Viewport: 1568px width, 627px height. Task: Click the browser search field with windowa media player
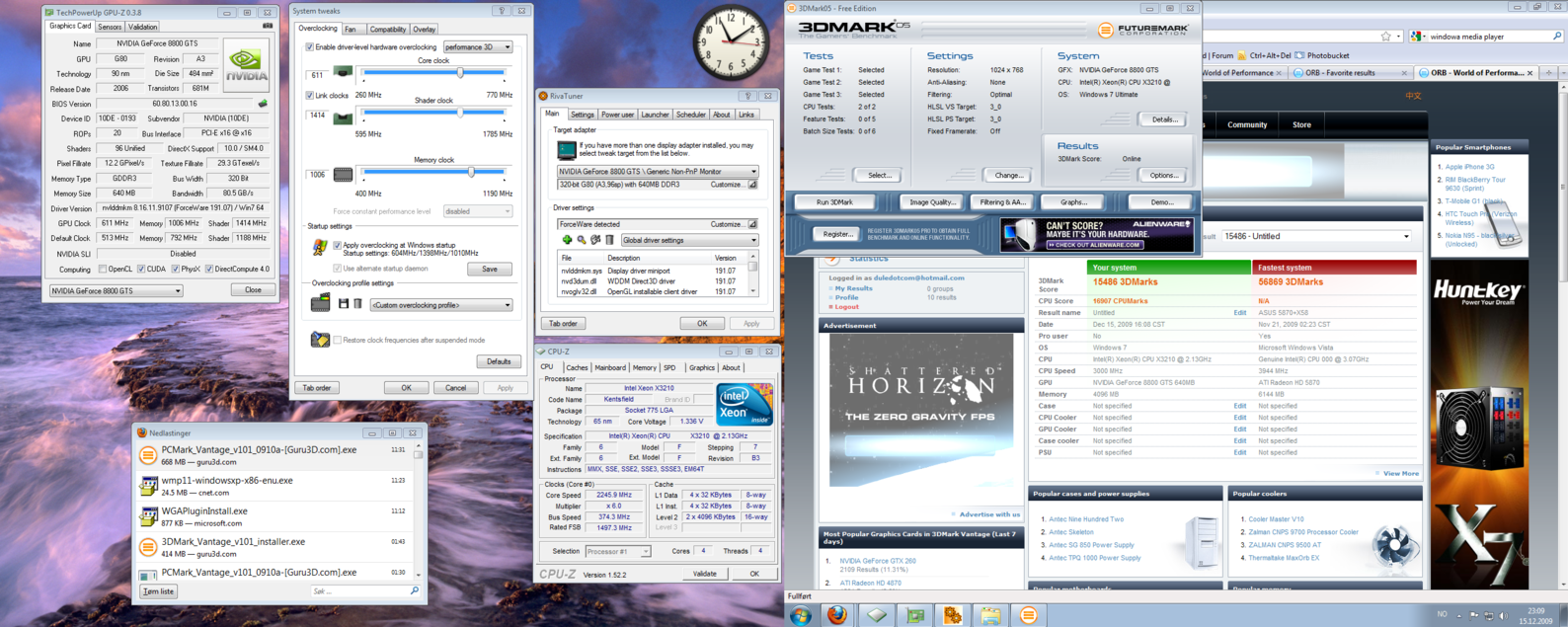point(1487,37)
